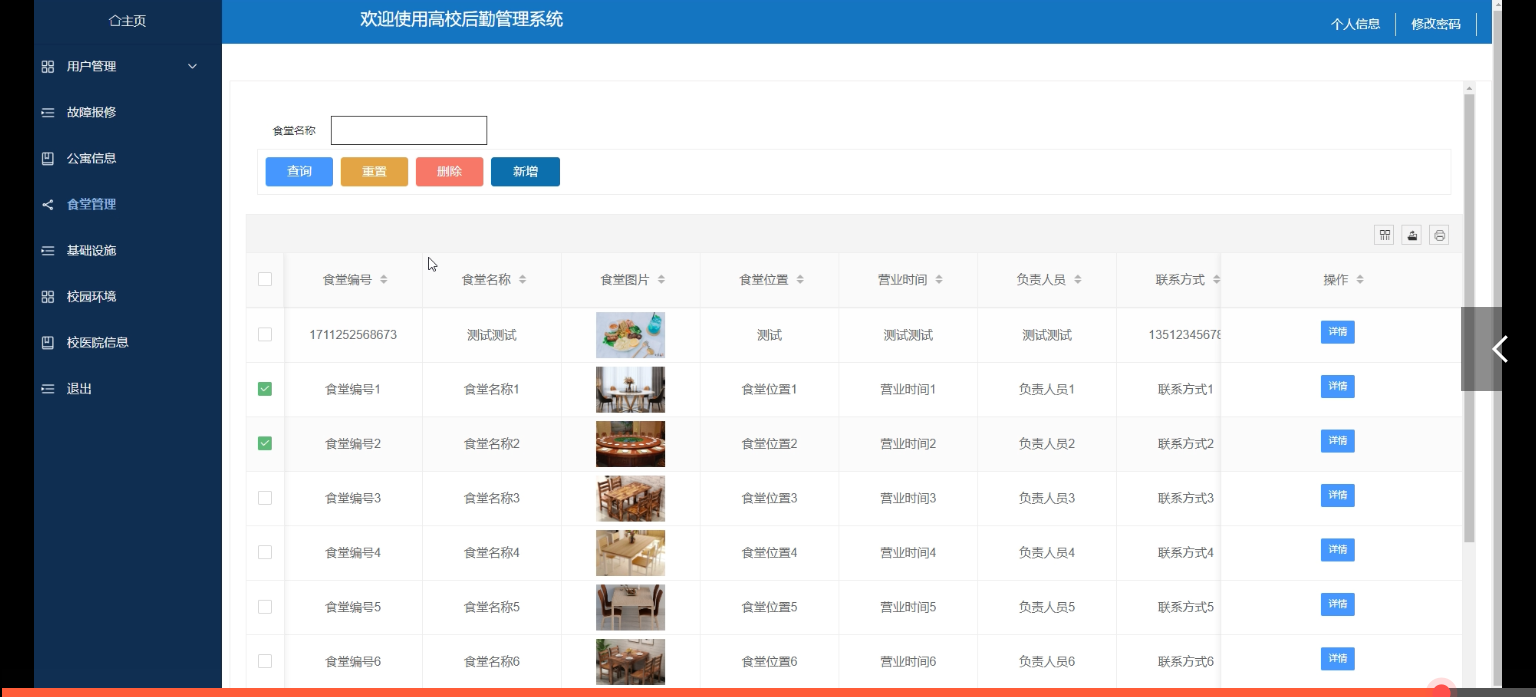Screen dimensions: 1536x697
Task: Click the export icon above table
Action: (x=1412, y=236)
